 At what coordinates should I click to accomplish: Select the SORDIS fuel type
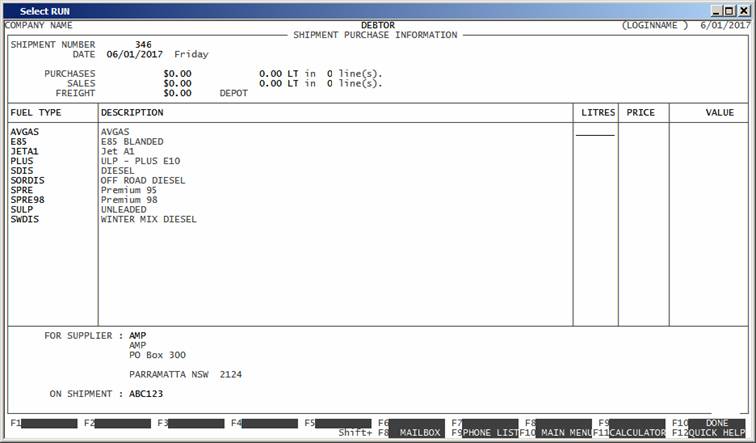27,180
